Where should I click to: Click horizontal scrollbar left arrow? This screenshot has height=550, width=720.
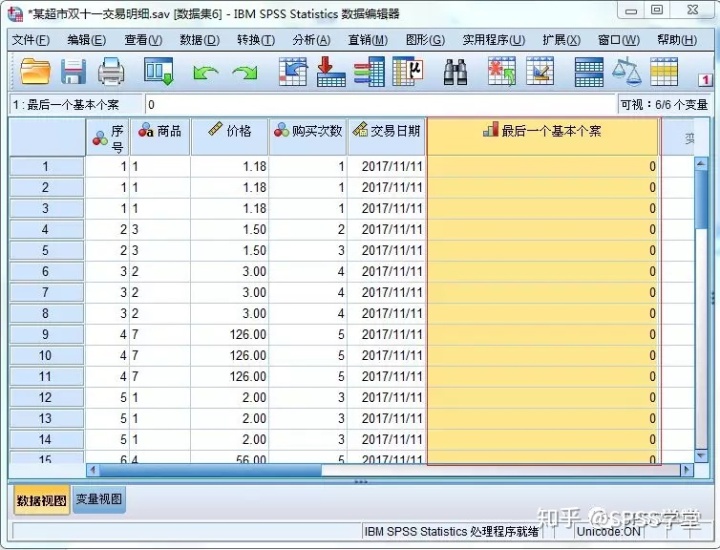click(x=93, y=470)
